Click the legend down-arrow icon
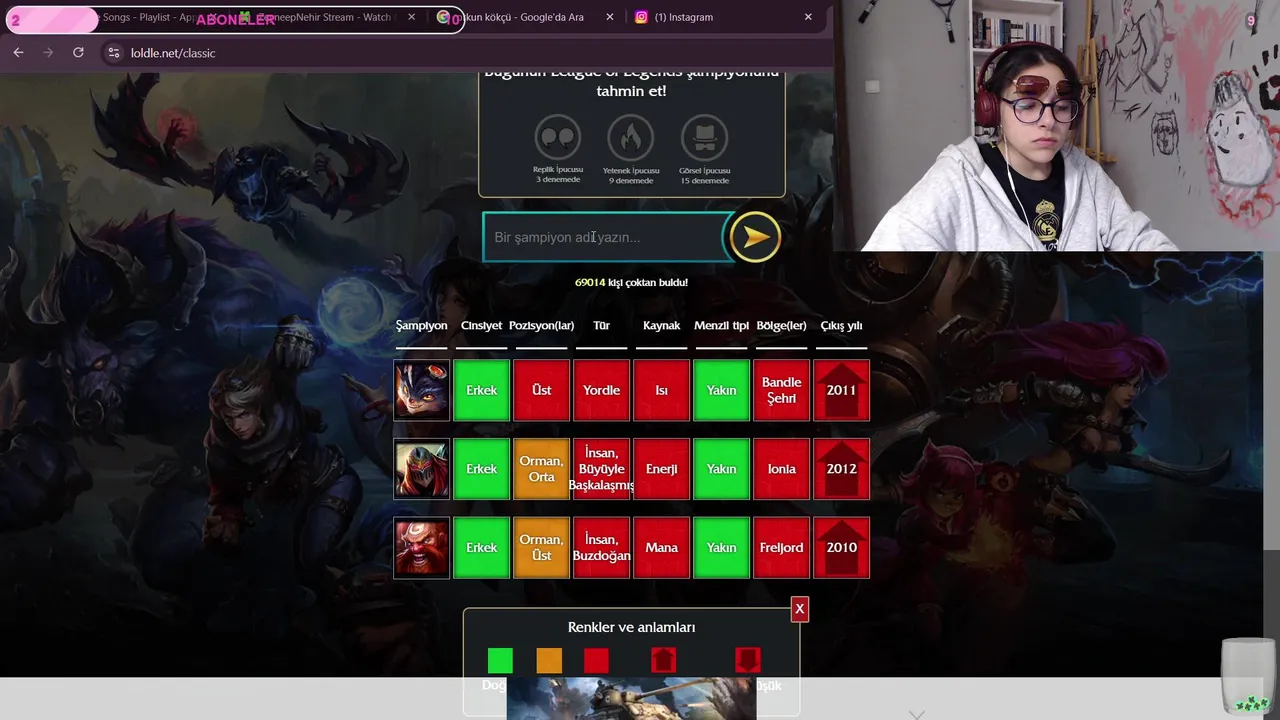This screenshot has width=1280, height=720. [747, 660]
